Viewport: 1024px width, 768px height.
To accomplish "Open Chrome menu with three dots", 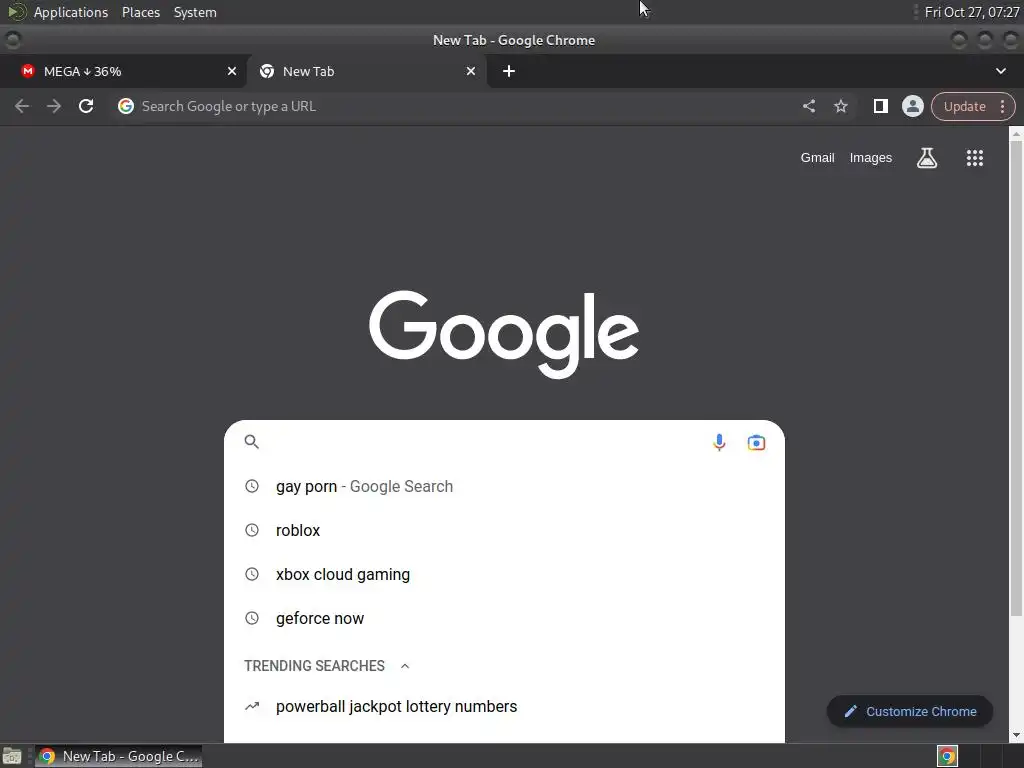I will [x=1002, y=106].
